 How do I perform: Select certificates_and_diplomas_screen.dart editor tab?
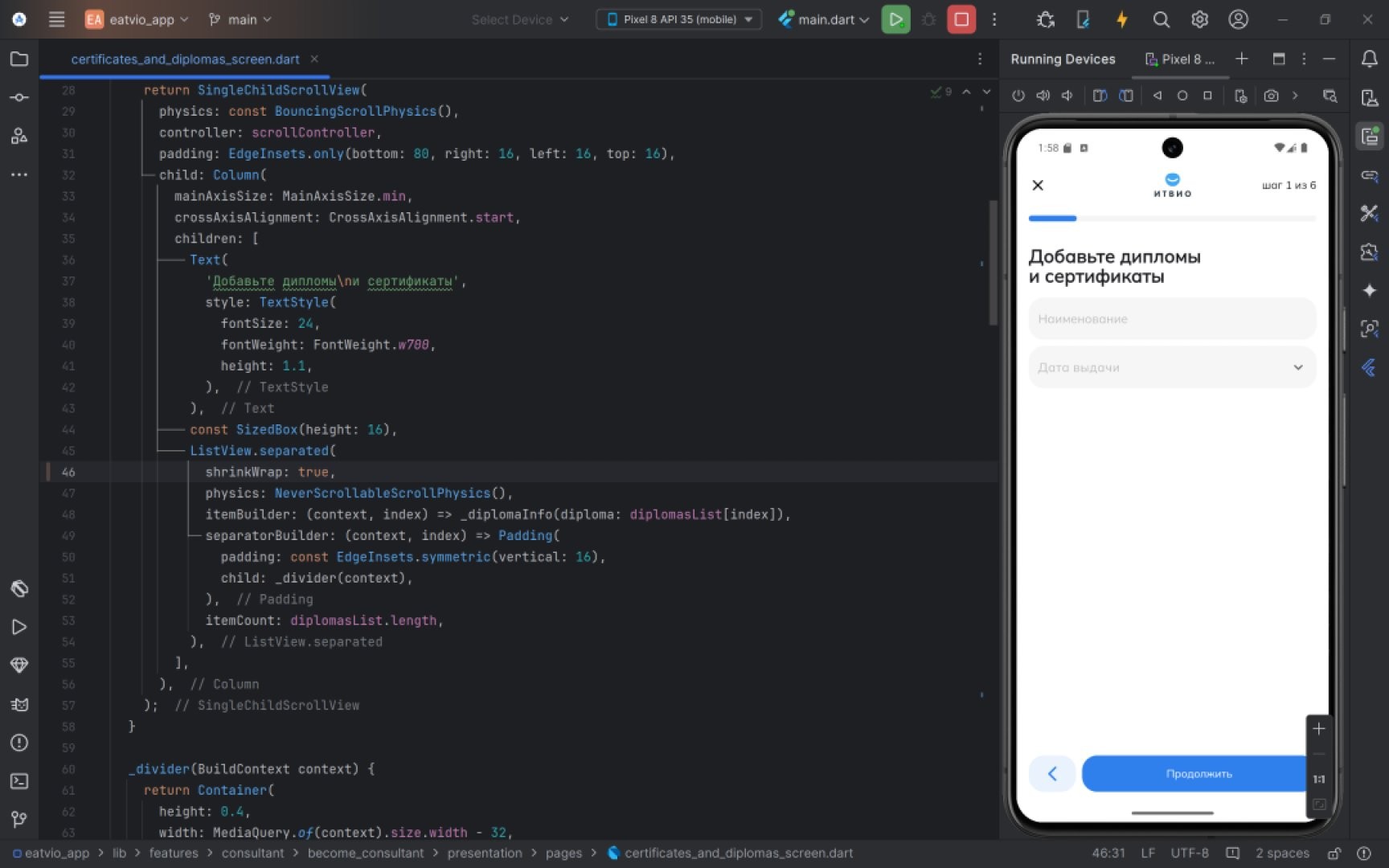point(185,59)
